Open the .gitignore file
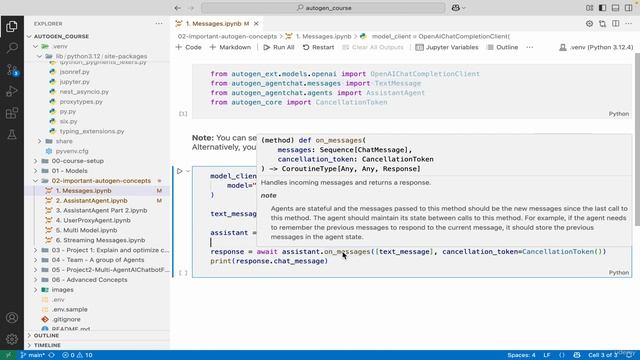This screenshot has width=640, height=360. tap(97, 319)
